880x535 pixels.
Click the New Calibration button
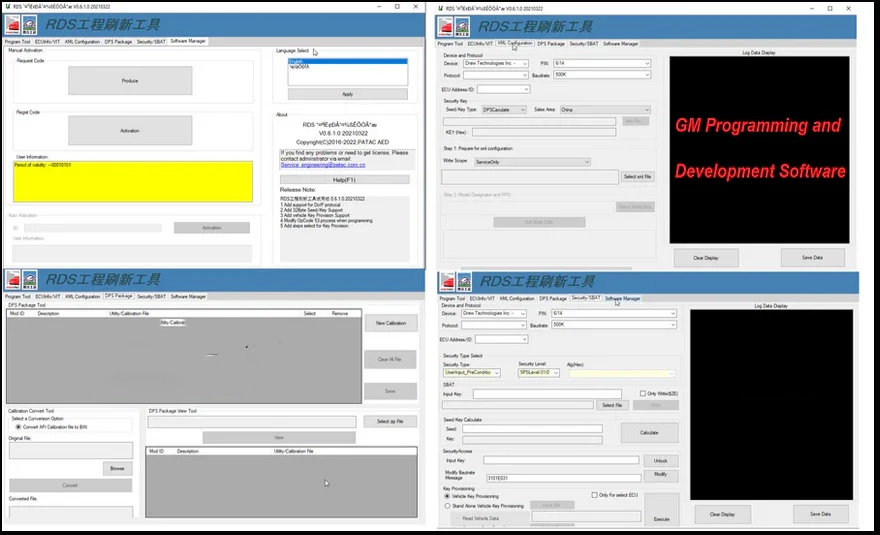tap(390, 324)
